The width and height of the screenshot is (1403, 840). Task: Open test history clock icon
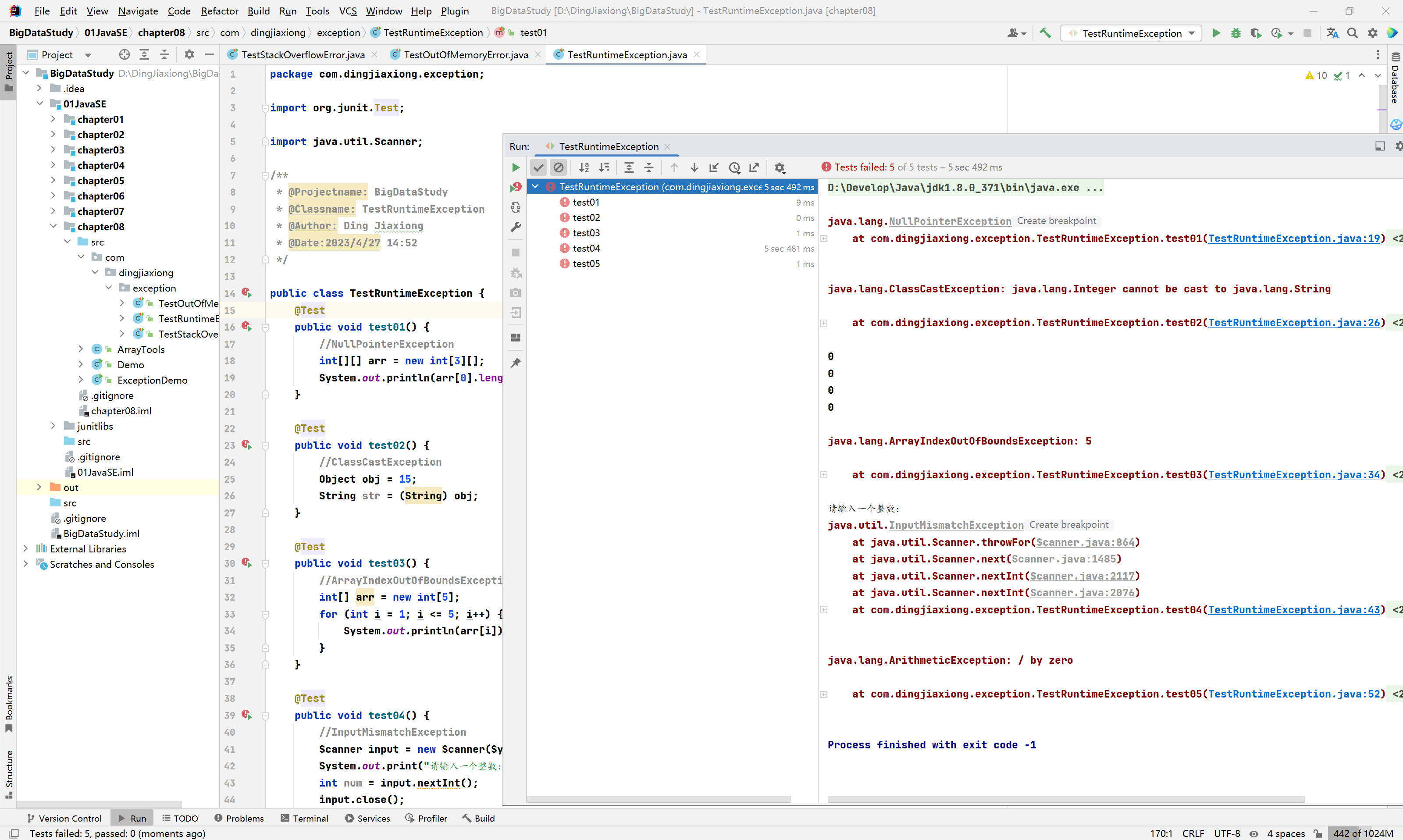735,167
